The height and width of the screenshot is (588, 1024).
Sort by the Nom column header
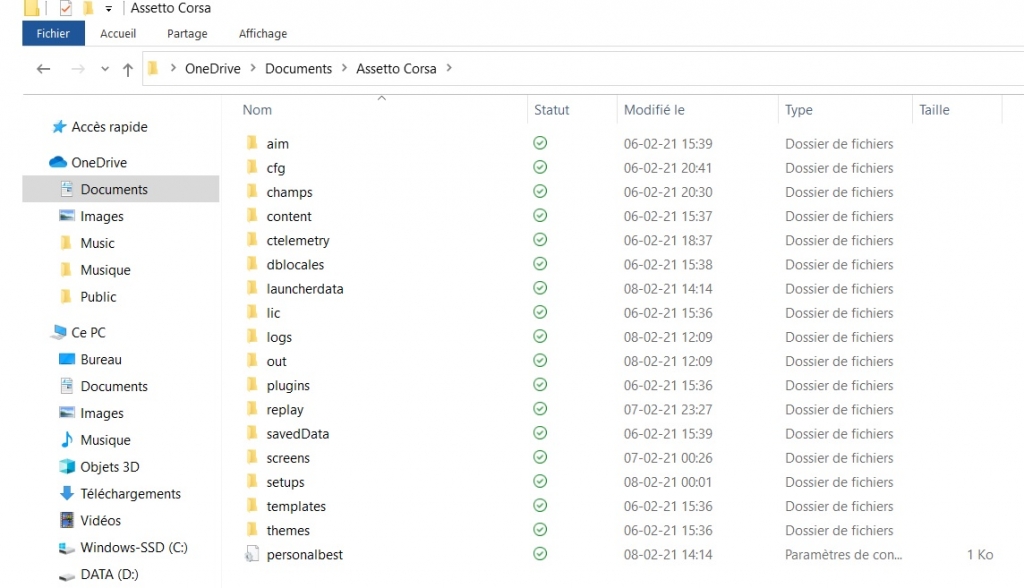coord(257,110)
